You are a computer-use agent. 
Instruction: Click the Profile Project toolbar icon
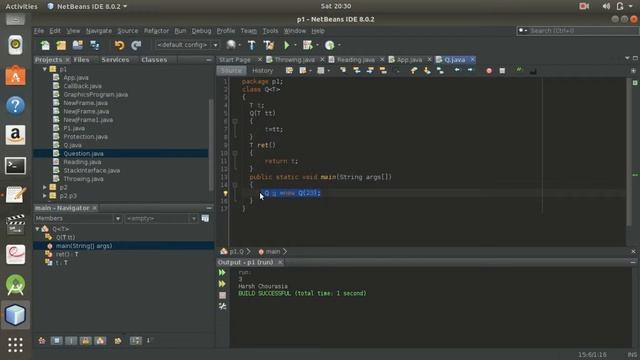click(329, 45)
